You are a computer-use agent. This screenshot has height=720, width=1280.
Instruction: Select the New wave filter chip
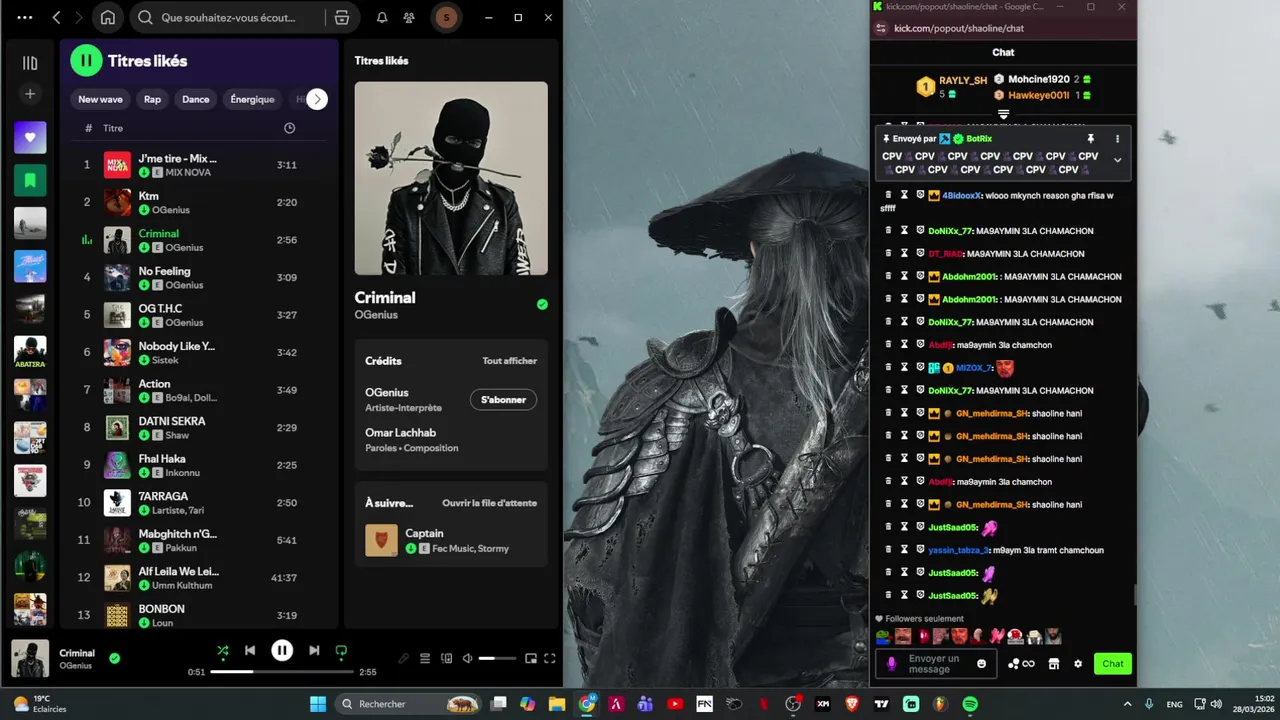(x=100, y=99)
